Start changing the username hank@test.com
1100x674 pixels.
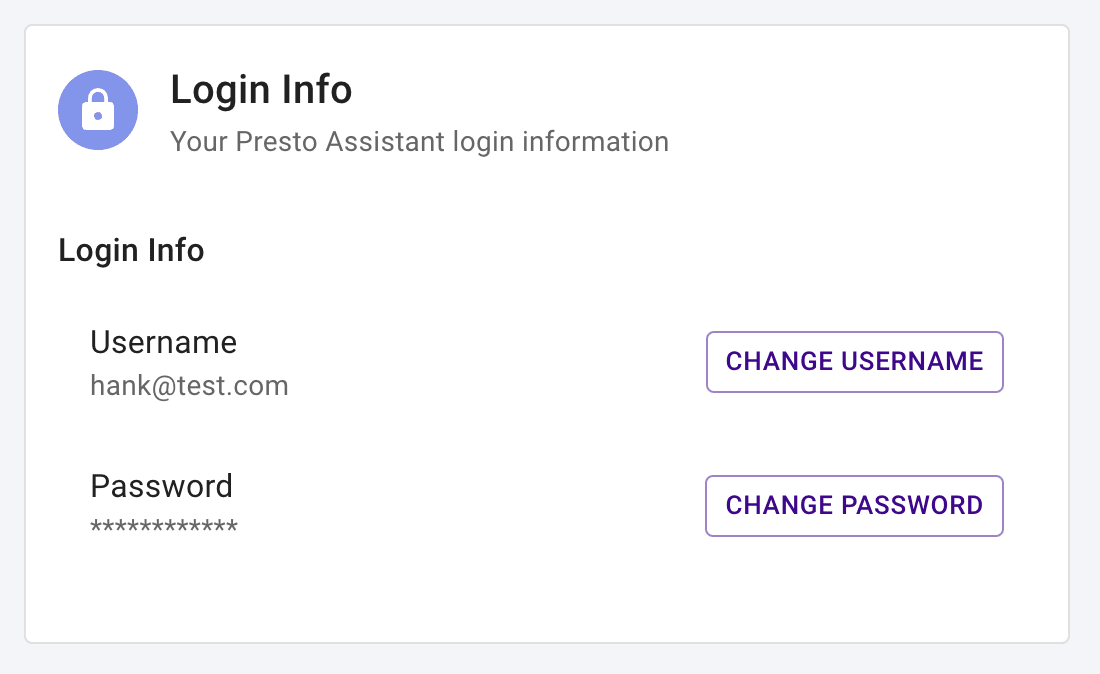click(854, 361)
